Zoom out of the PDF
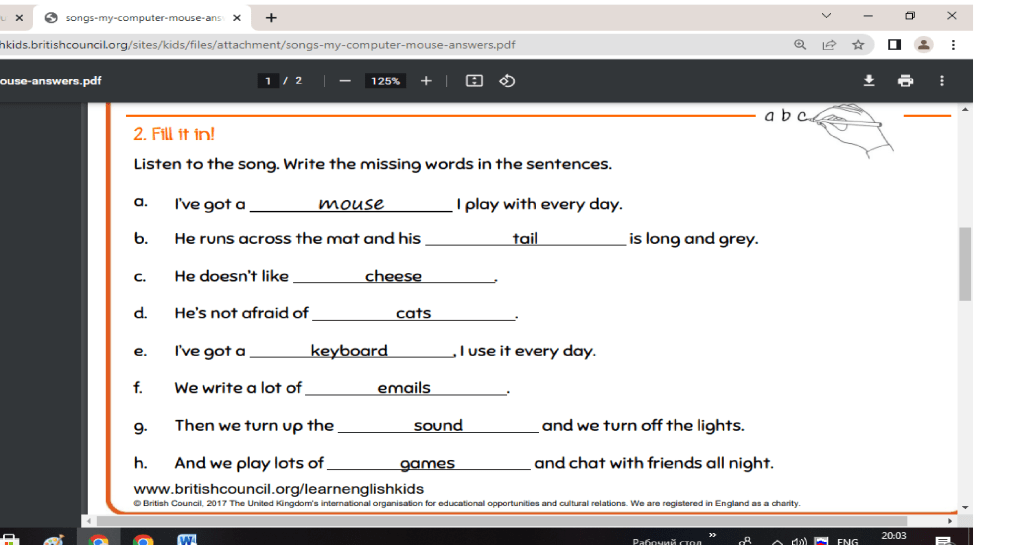Viewport: 1024px width, 545px height. pyautogui.click(x=345, y=81)
